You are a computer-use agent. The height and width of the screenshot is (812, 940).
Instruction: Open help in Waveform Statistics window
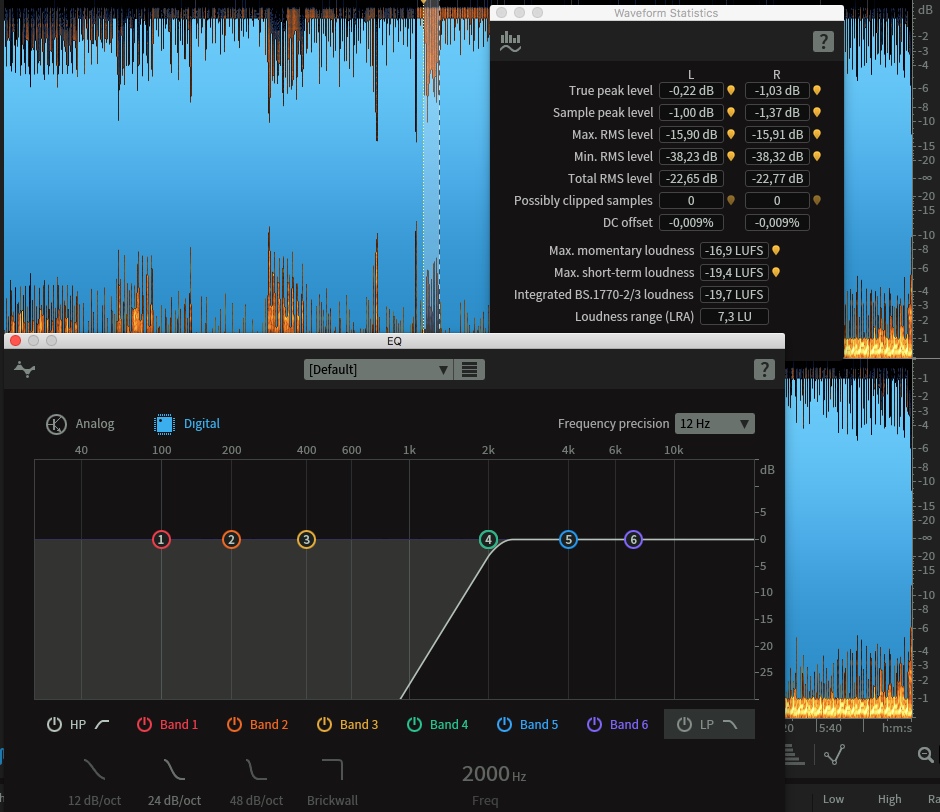click(x=823, y=41)
